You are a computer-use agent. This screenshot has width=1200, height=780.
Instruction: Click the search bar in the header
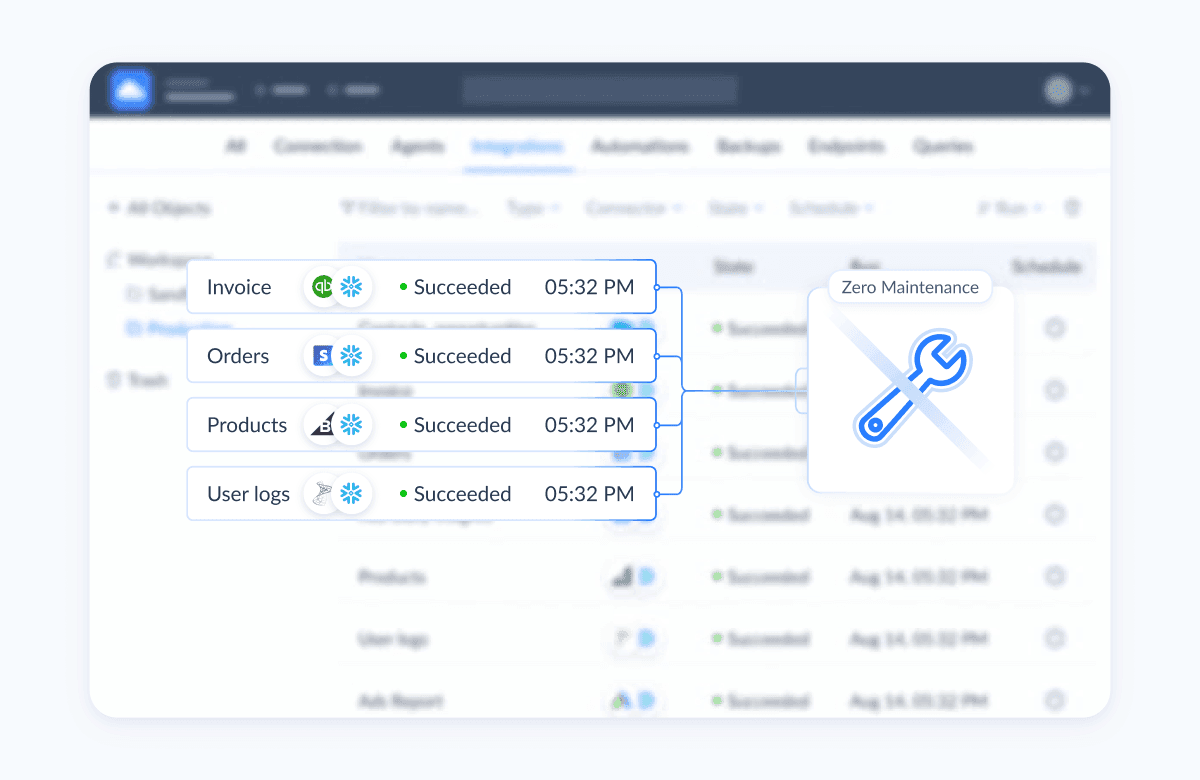coord(600,90)
